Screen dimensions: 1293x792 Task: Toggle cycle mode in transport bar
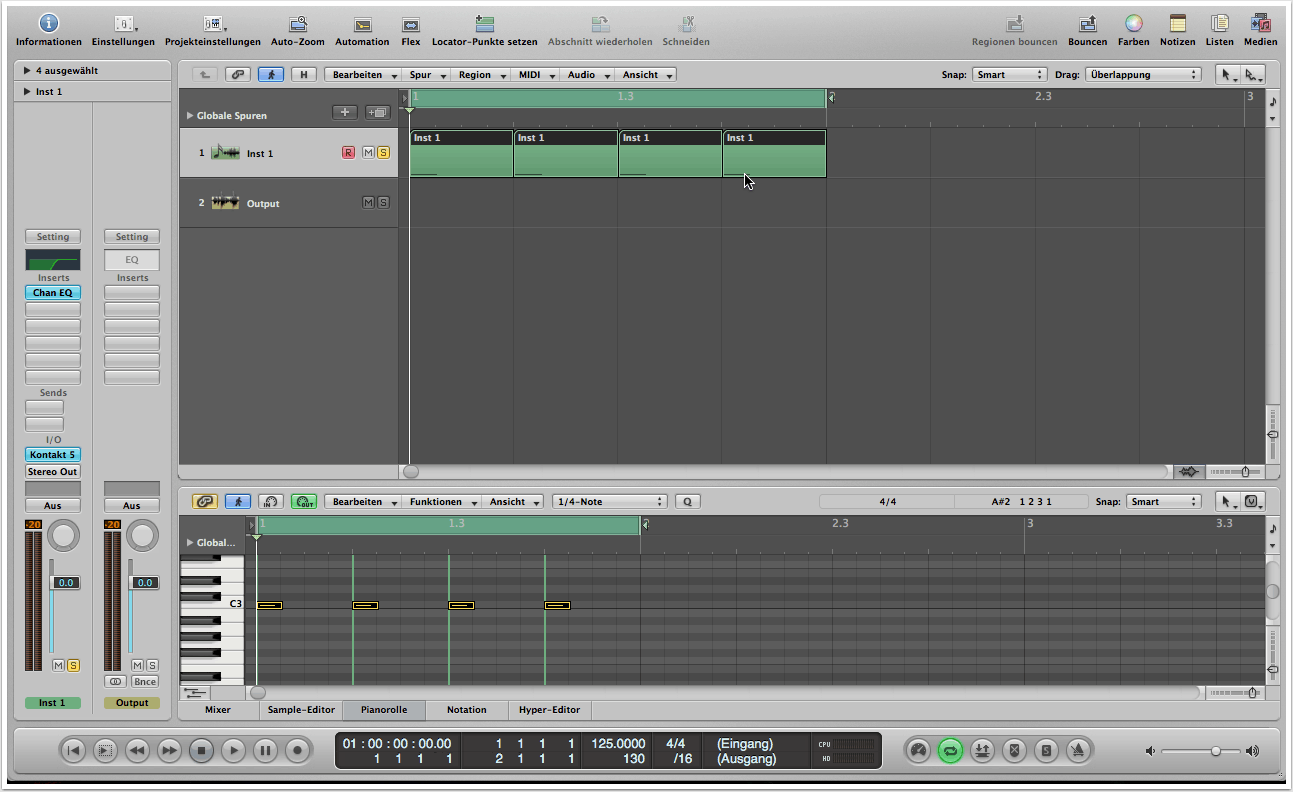tap(950, 750)
